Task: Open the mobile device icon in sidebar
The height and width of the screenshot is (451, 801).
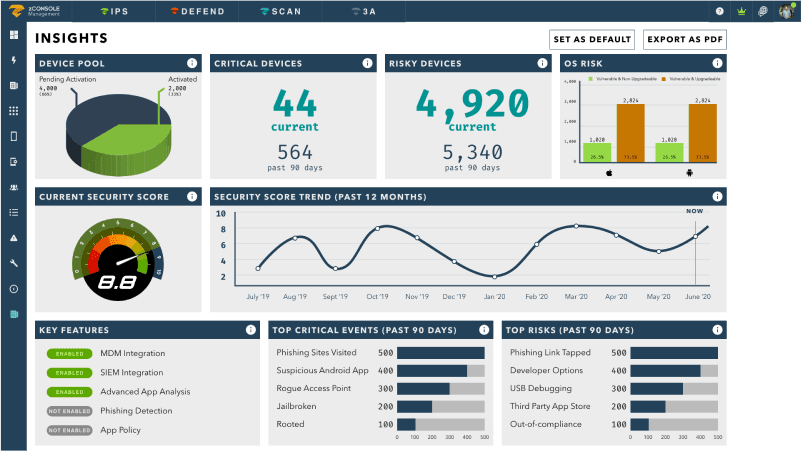Action: point(14,136)
